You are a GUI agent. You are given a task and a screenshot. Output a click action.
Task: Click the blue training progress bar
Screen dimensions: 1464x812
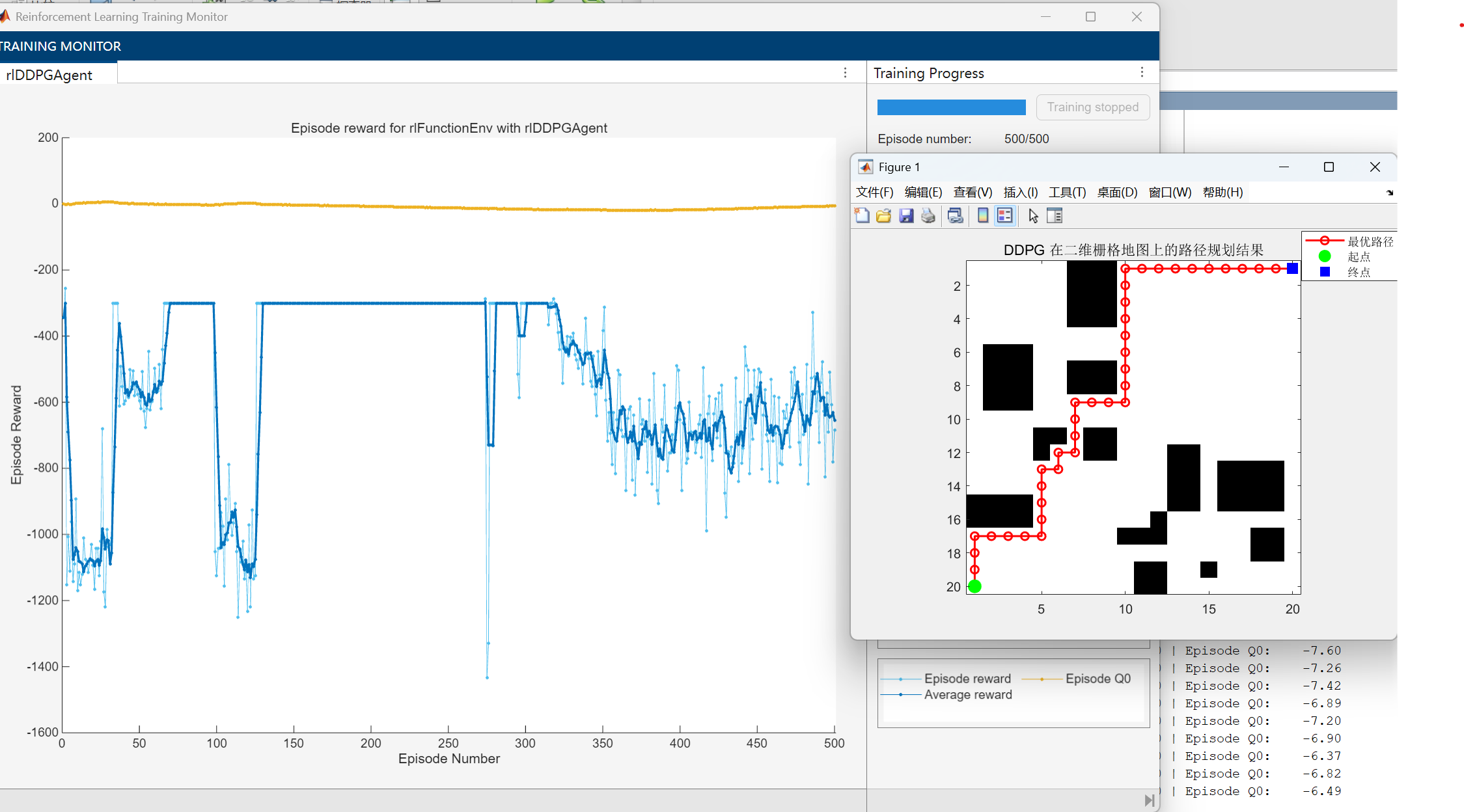click(951, 107)
